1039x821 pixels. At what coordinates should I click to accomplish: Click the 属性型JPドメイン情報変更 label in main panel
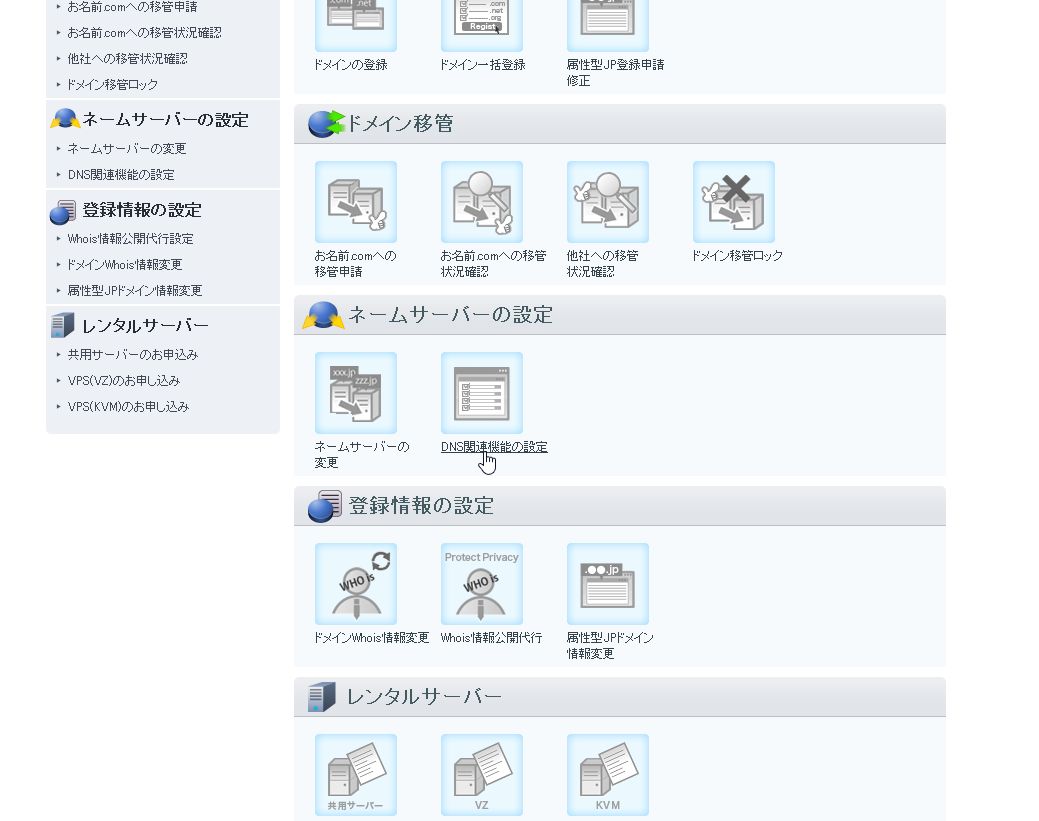(610, 645)
